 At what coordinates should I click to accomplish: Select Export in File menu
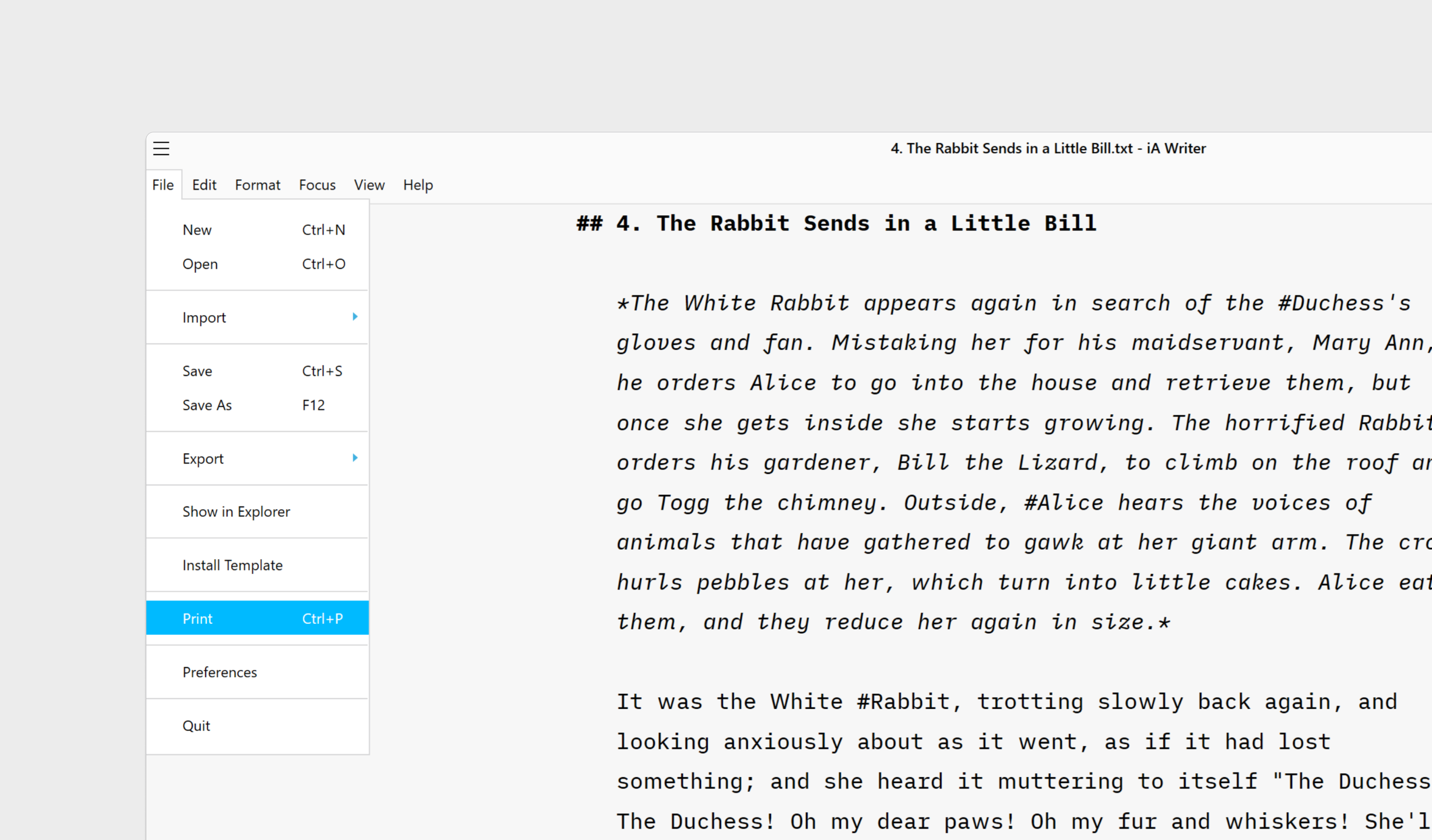pyautogui.click(x=257, y=458)
